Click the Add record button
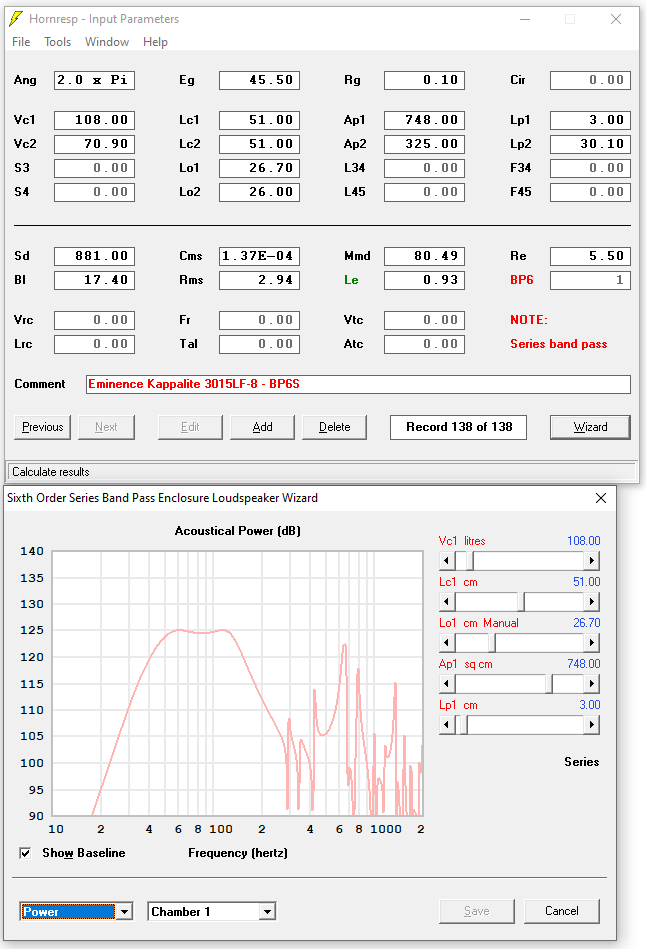 [262, 427]
